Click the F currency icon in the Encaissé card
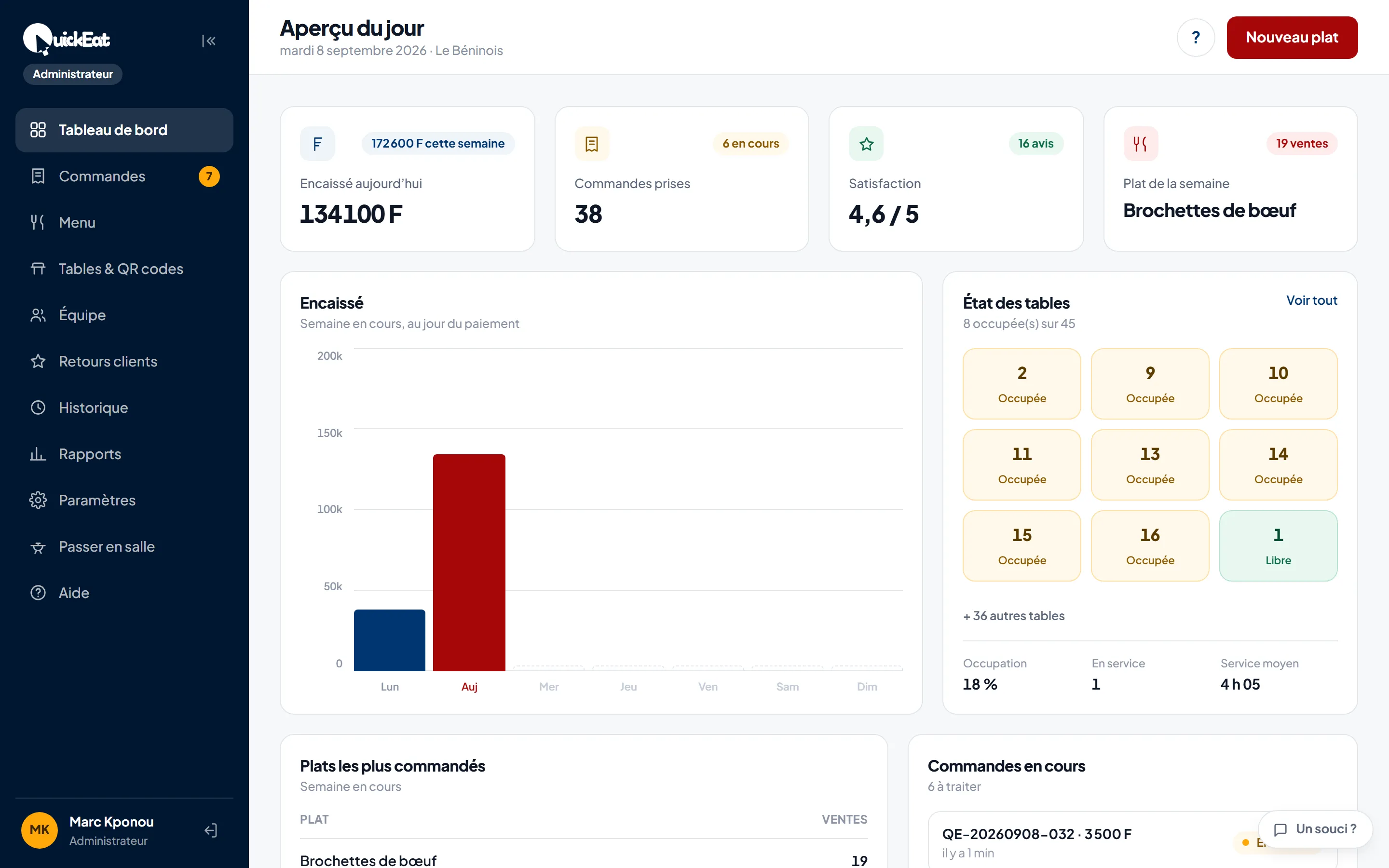This screenshot has width=1389, height=868. (317, 144)
